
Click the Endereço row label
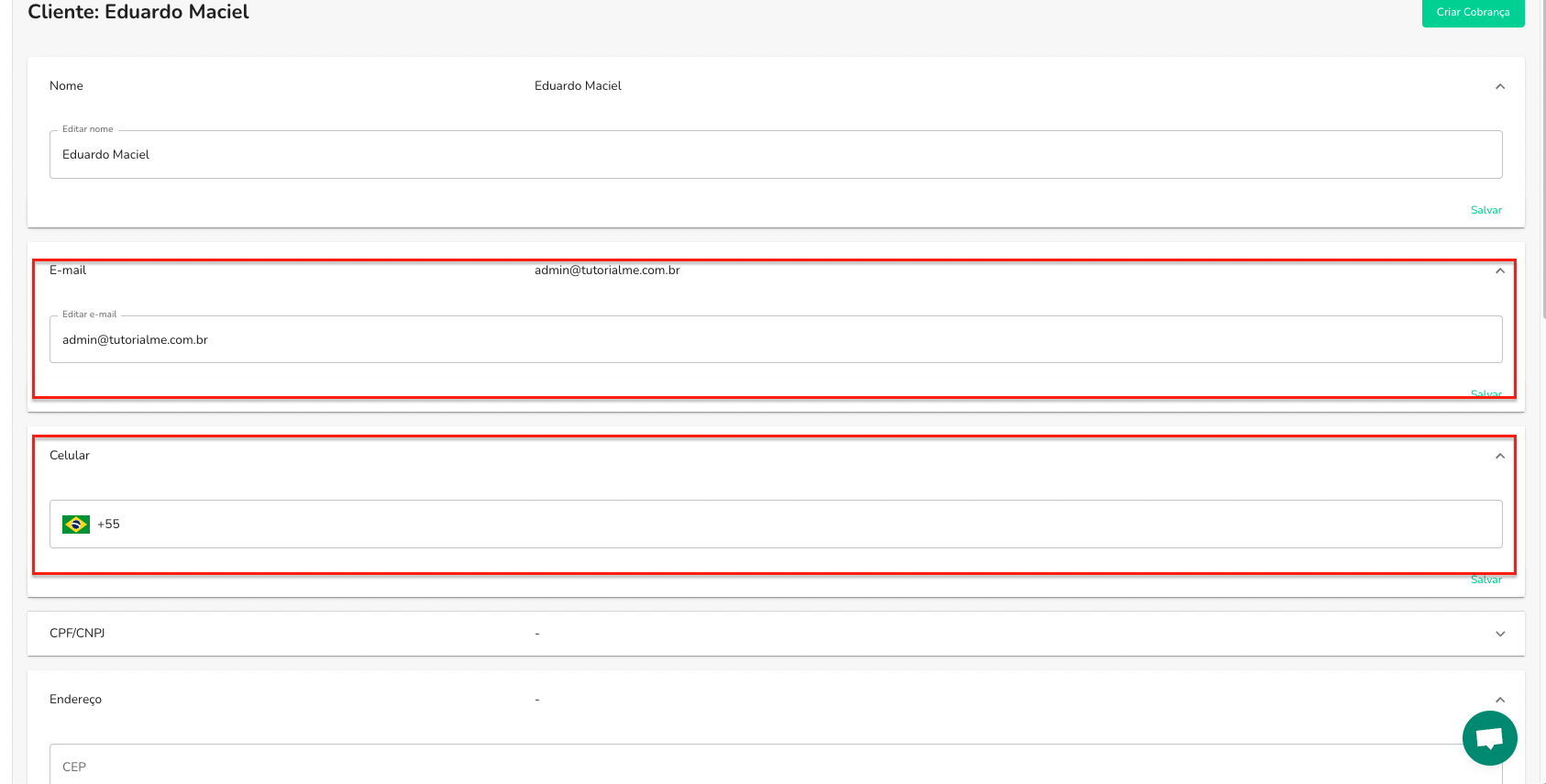pos(75,700)
